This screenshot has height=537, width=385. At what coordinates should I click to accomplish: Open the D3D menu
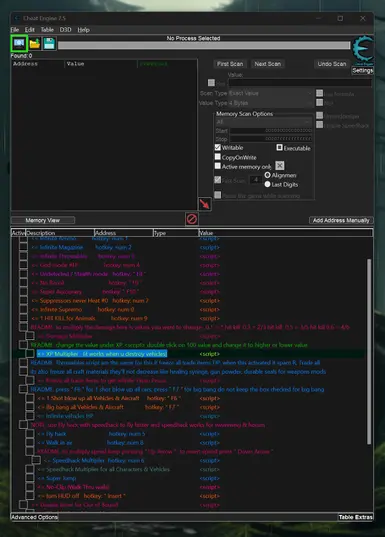click(x=65, y=30)
